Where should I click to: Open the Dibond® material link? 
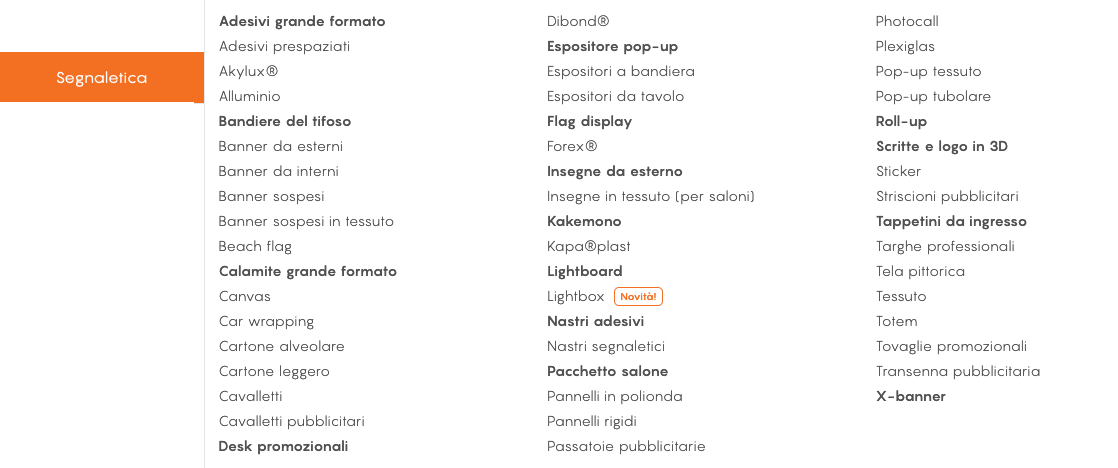coord(578,21)
